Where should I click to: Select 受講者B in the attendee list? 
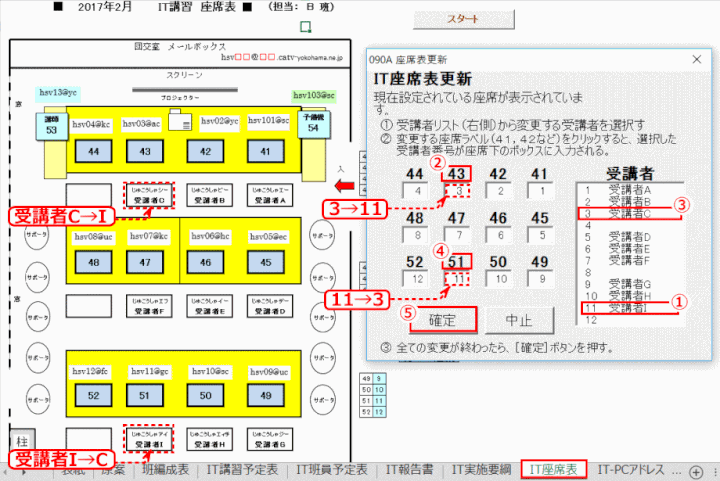pyautogui.click(x=630, y=201)
